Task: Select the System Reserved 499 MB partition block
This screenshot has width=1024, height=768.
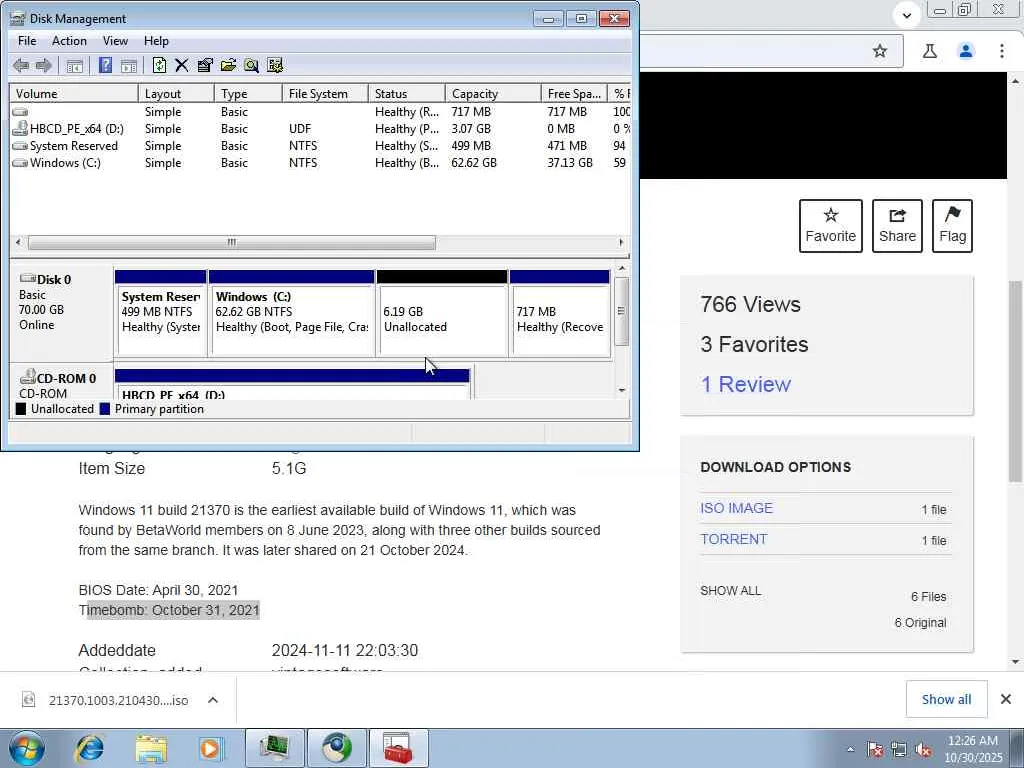Action: (161, 313)
